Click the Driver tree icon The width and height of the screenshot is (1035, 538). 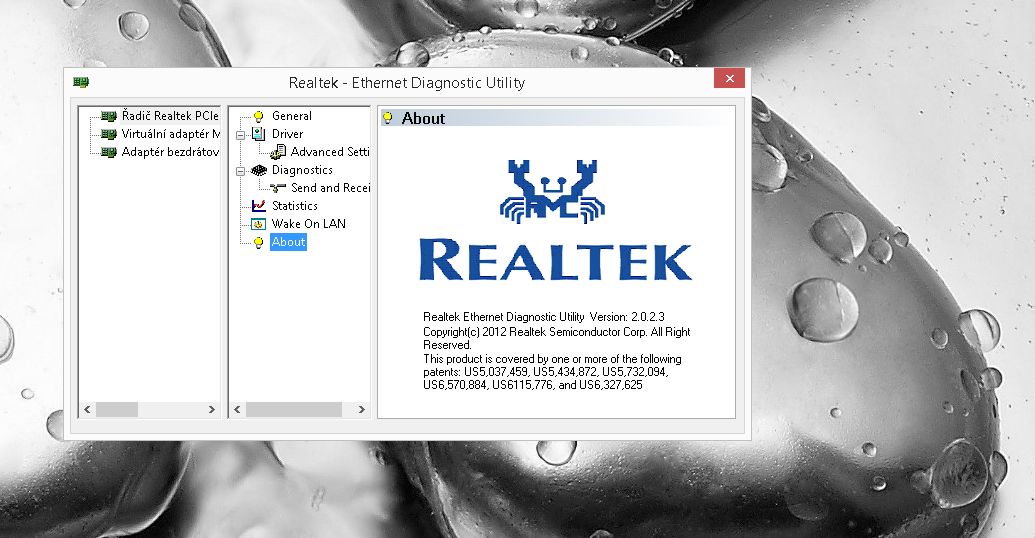click(x=259, y=134)
